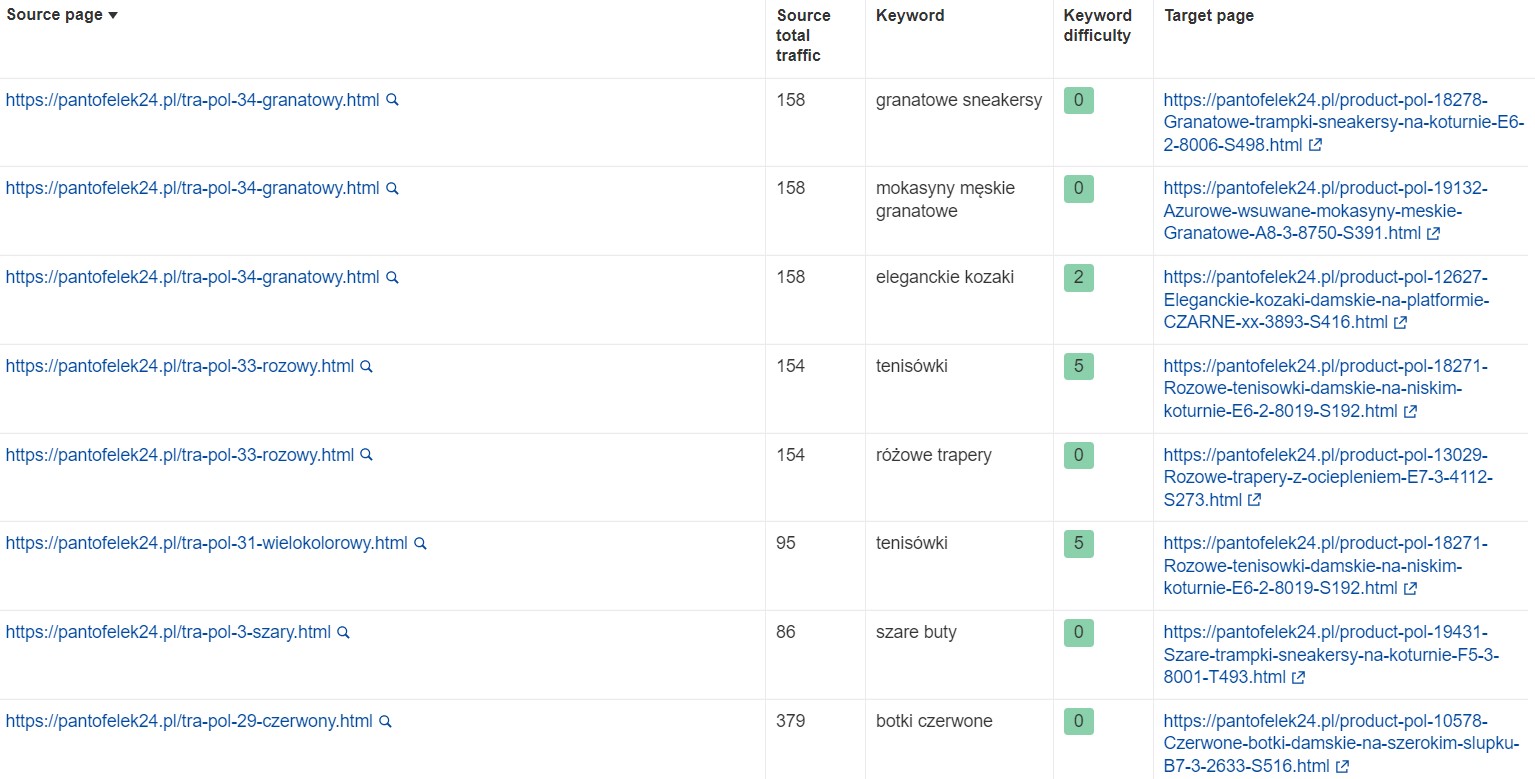1535x779 pixels.
Task: Open the Rozowe-trapery-z-ociepleniem target link
Action: click(1328, 477)
